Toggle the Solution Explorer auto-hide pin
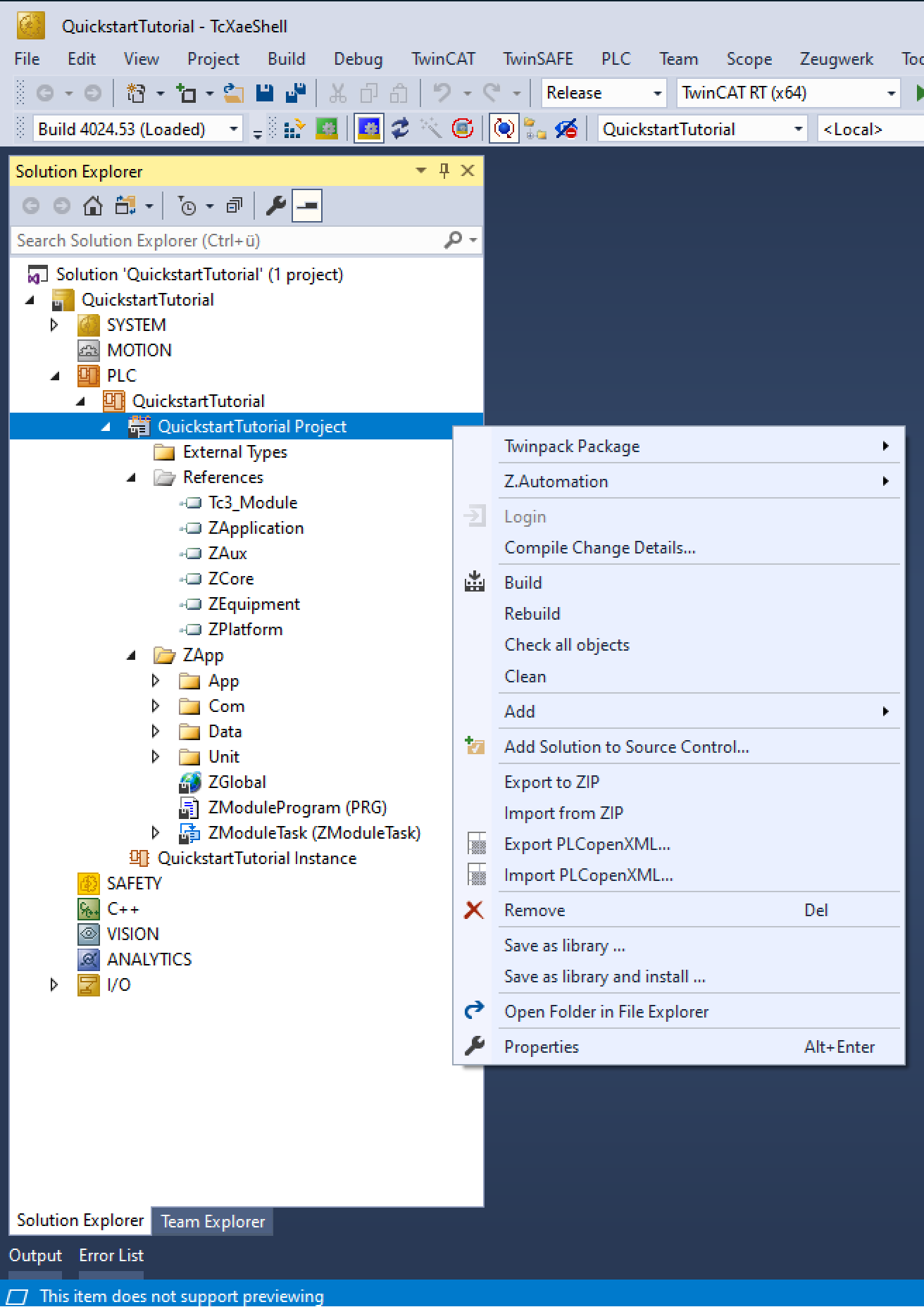 tap(444, 170)
